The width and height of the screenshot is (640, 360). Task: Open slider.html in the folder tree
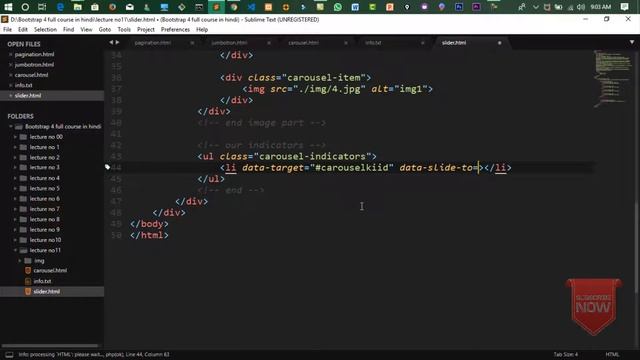tap(47, 291)
